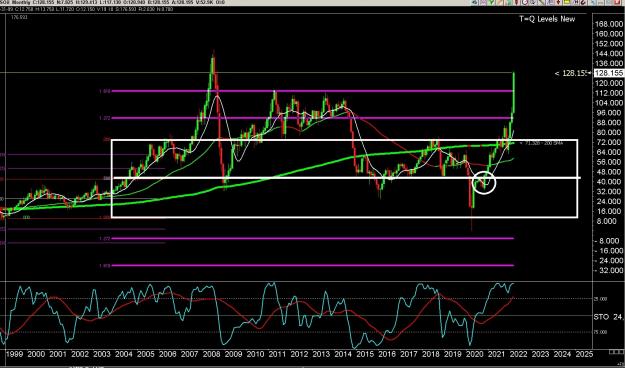The width and height of the screenshot is (625, 368).
Task: Click the middle small box at bottom-right corner
Action: click(x=616, y=352)
